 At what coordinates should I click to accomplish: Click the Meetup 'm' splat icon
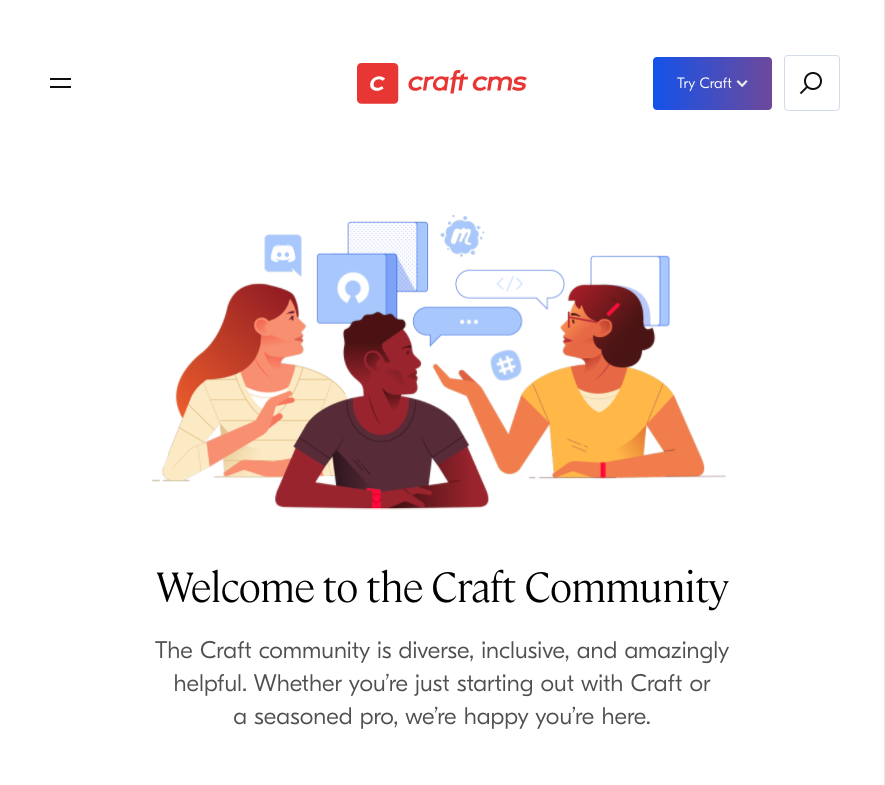[x=462, y=235]
